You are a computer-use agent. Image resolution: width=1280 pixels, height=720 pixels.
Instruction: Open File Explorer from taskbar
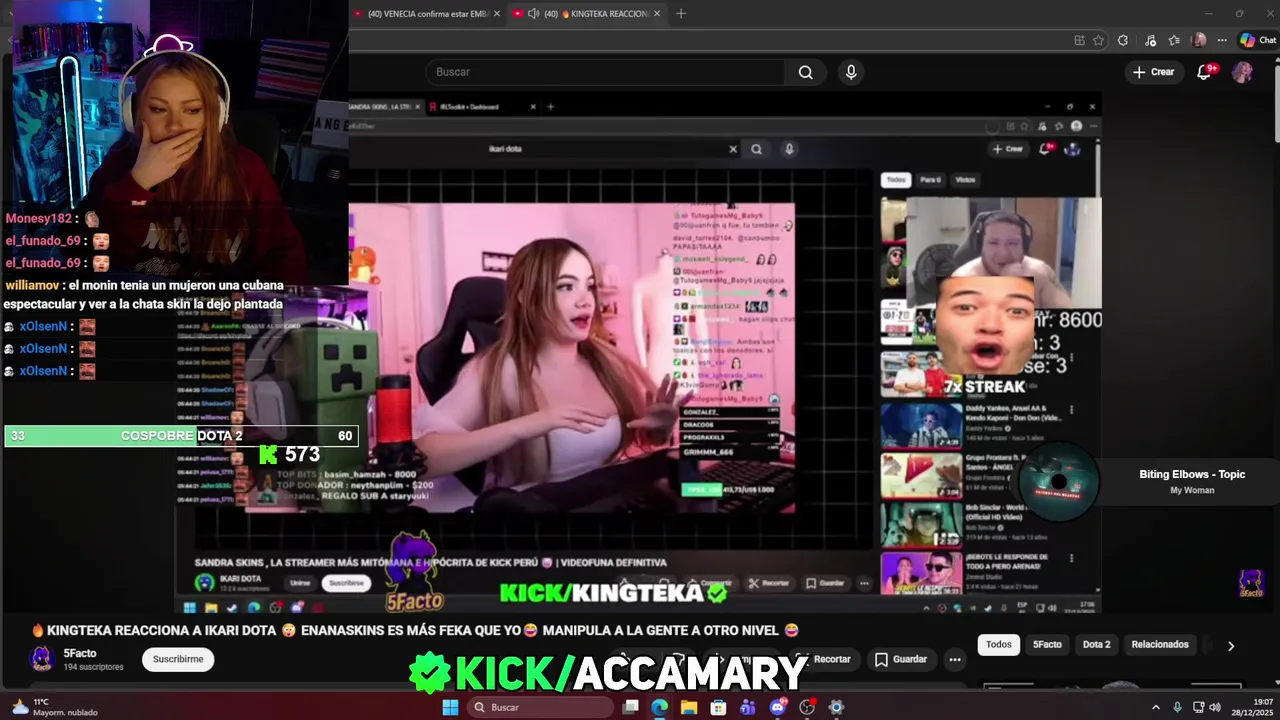(689, 707)
